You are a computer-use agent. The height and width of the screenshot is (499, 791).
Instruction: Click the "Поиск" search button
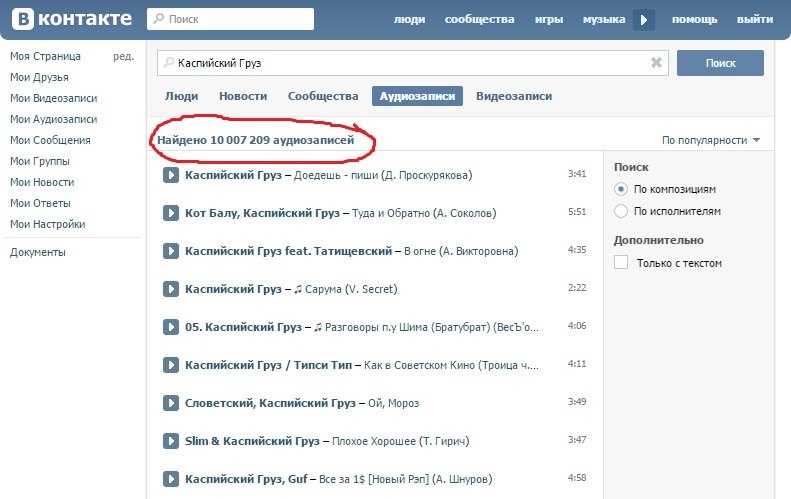tap(720, 63)
